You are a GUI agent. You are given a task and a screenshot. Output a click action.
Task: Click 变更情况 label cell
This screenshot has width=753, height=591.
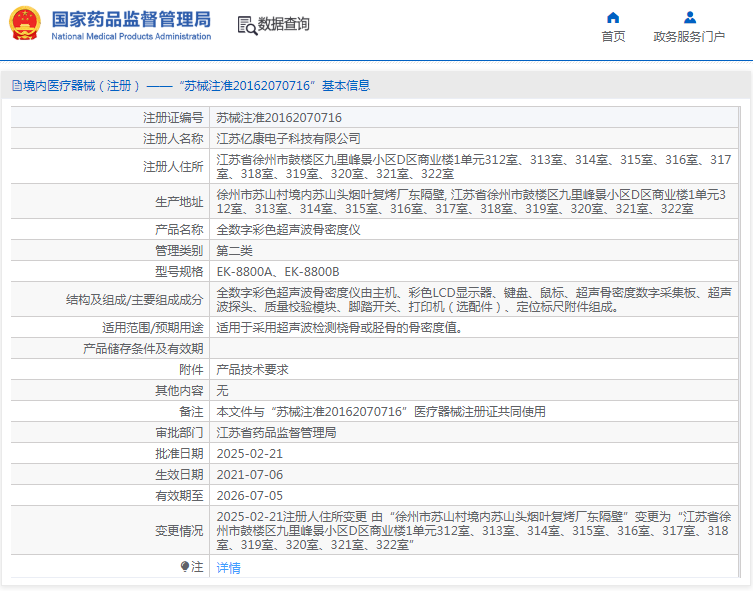tap(110, 531)
